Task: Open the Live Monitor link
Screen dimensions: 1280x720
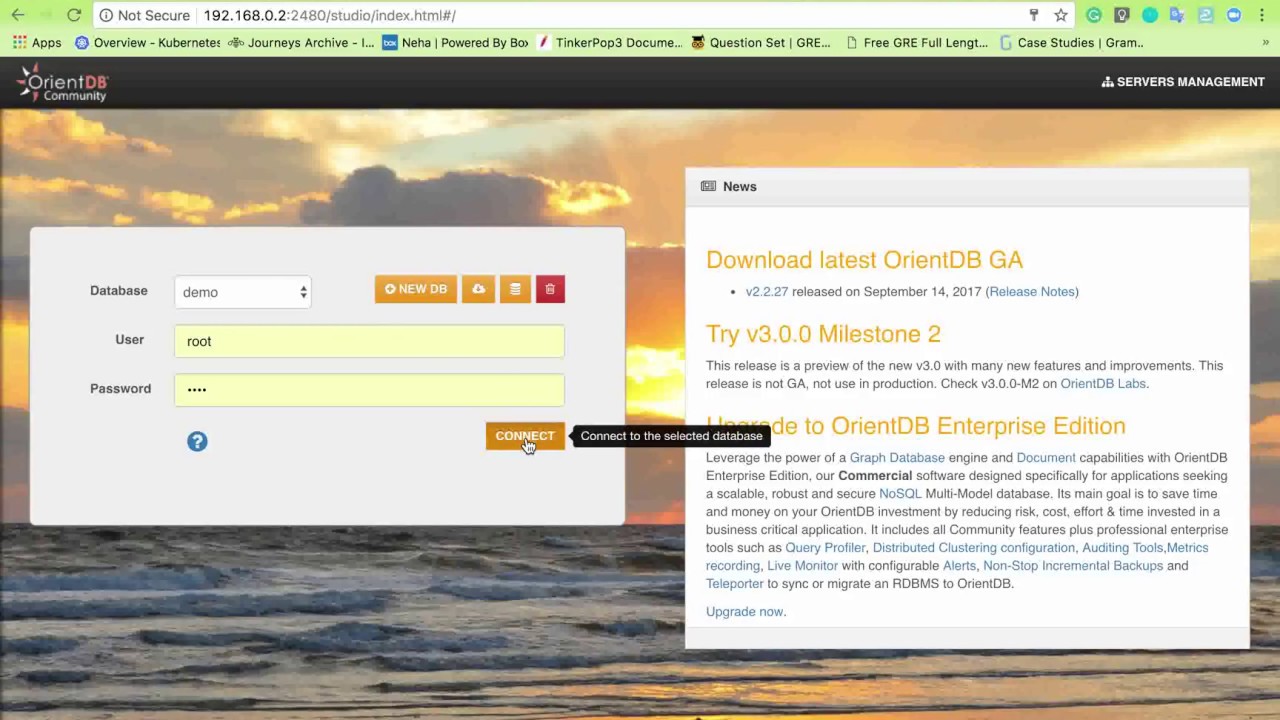Action: [802, 566]
